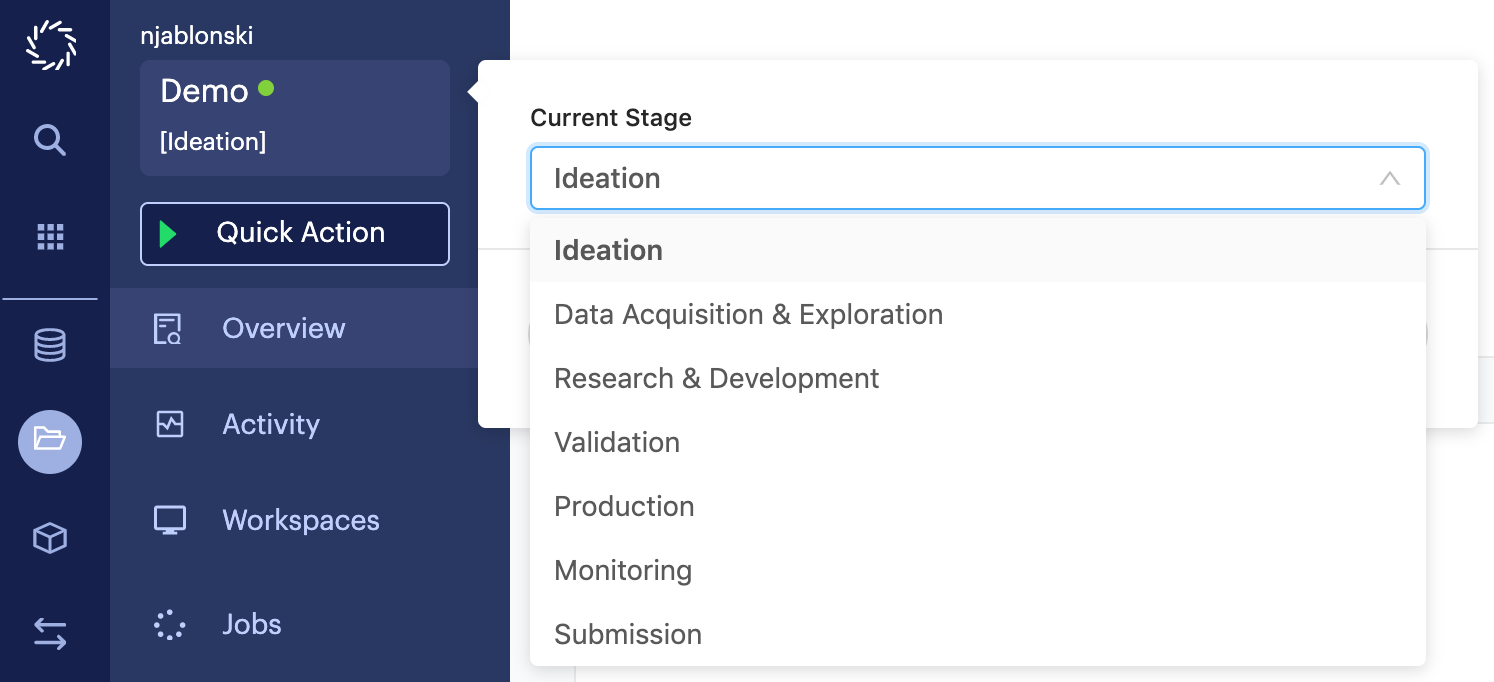Select the Production stage option
The width and height of the screenshot is (1494, 682).
[624, 506]
